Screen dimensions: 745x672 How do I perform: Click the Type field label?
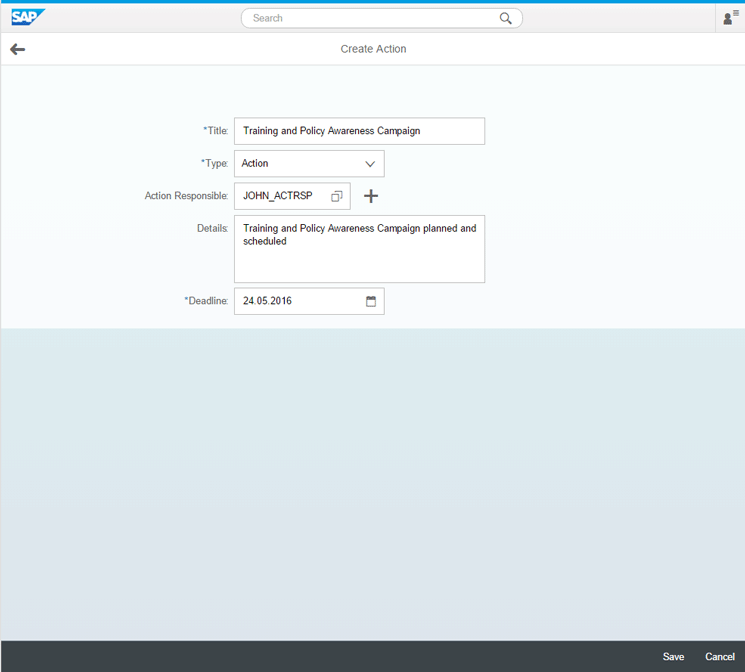click(214, 163)
